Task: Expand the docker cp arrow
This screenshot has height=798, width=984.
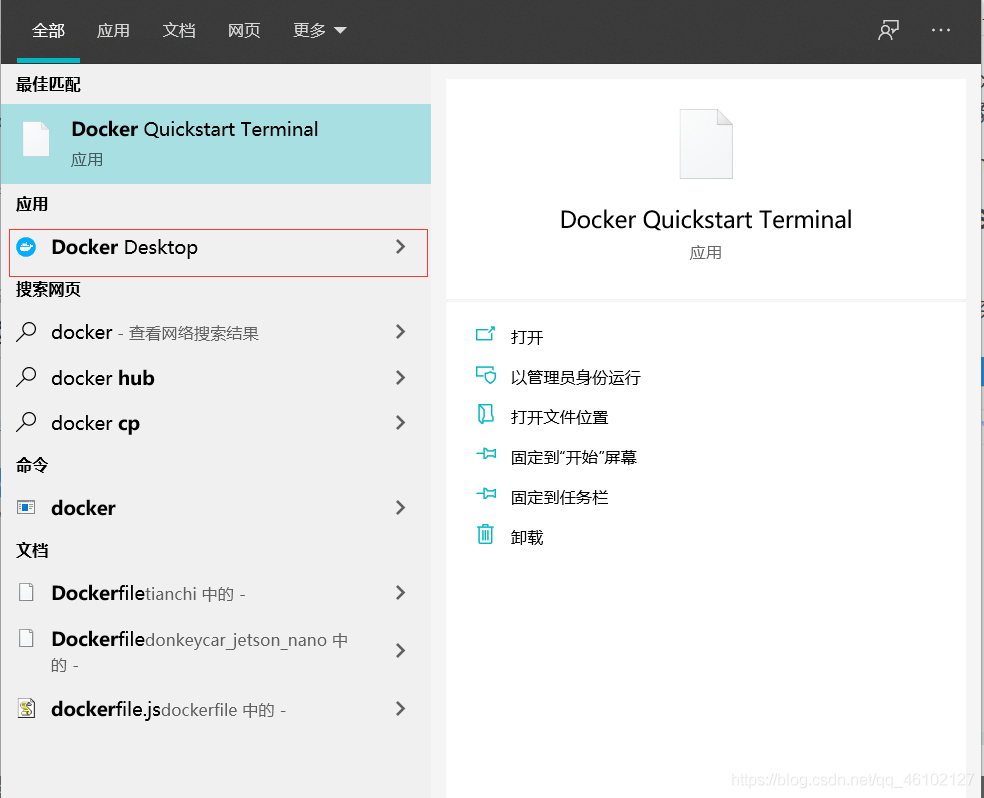Action: [400, 423]
